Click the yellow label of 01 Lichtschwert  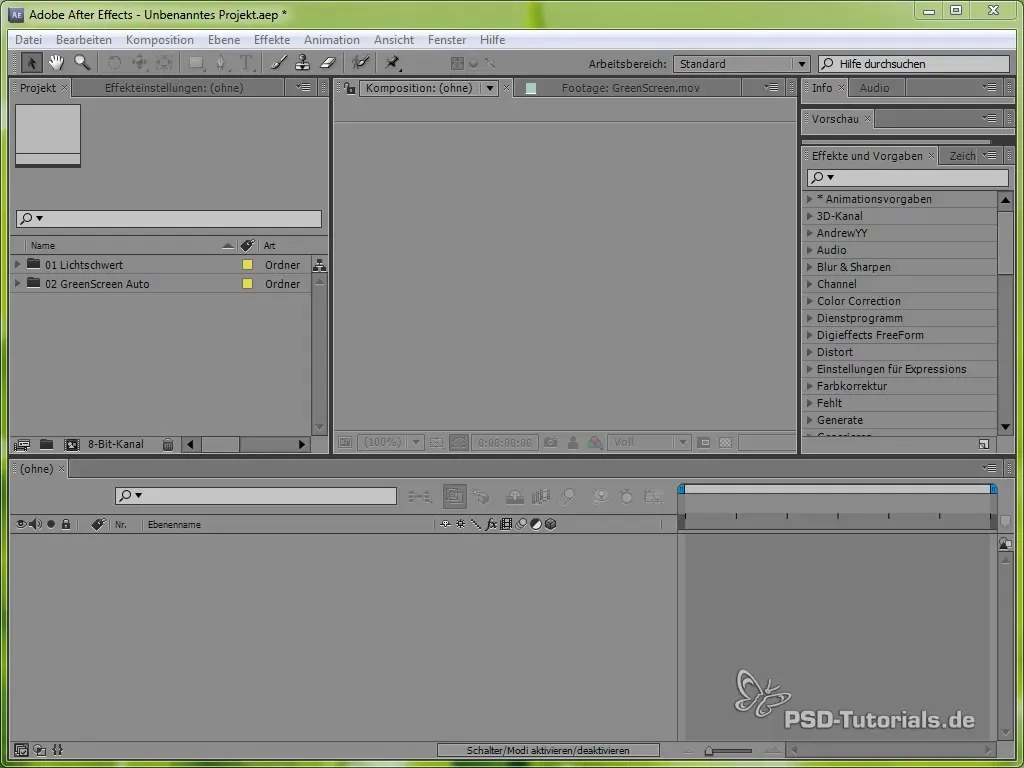point(247,264)
